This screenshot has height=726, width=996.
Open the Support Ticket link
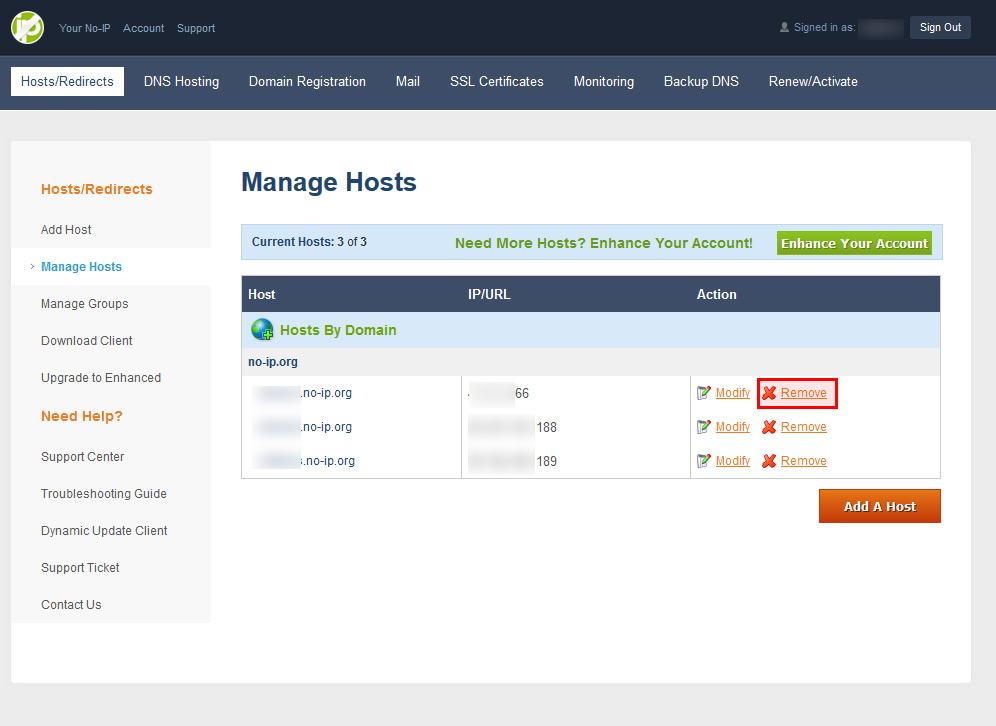click(x=80, y=567)
